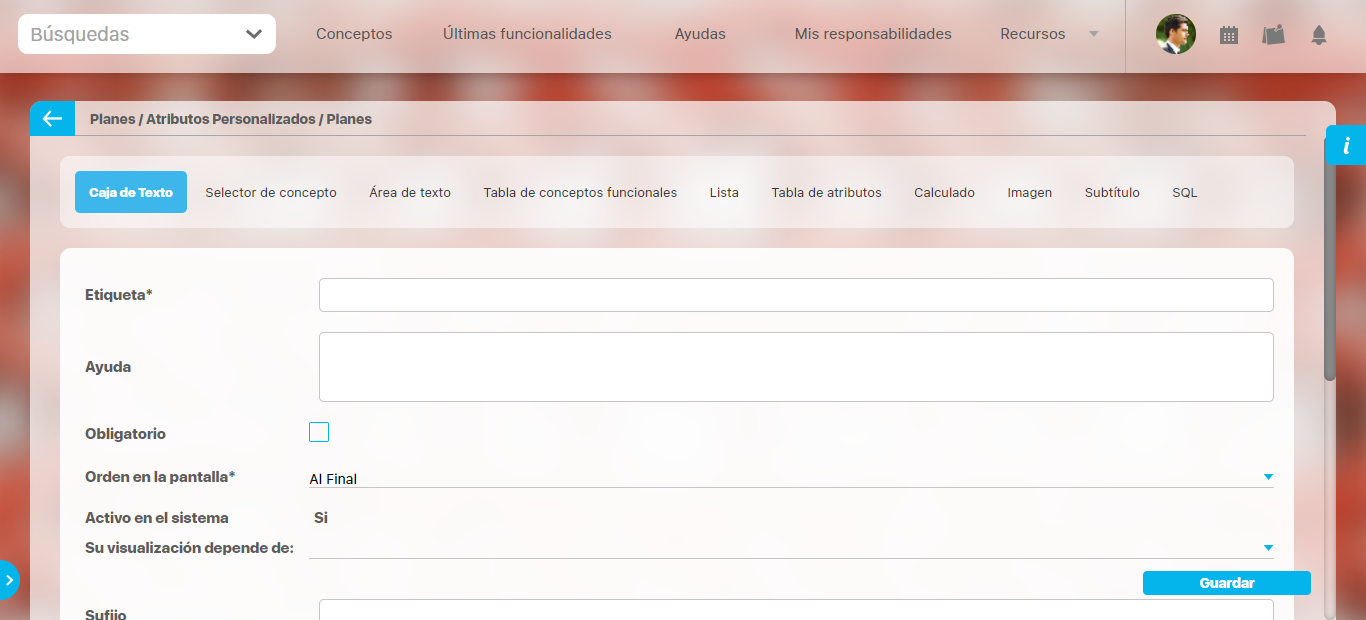Screen dimensions: 1366x620
Task: Switch to the SQL tab
Action: tap(1184, 192)
